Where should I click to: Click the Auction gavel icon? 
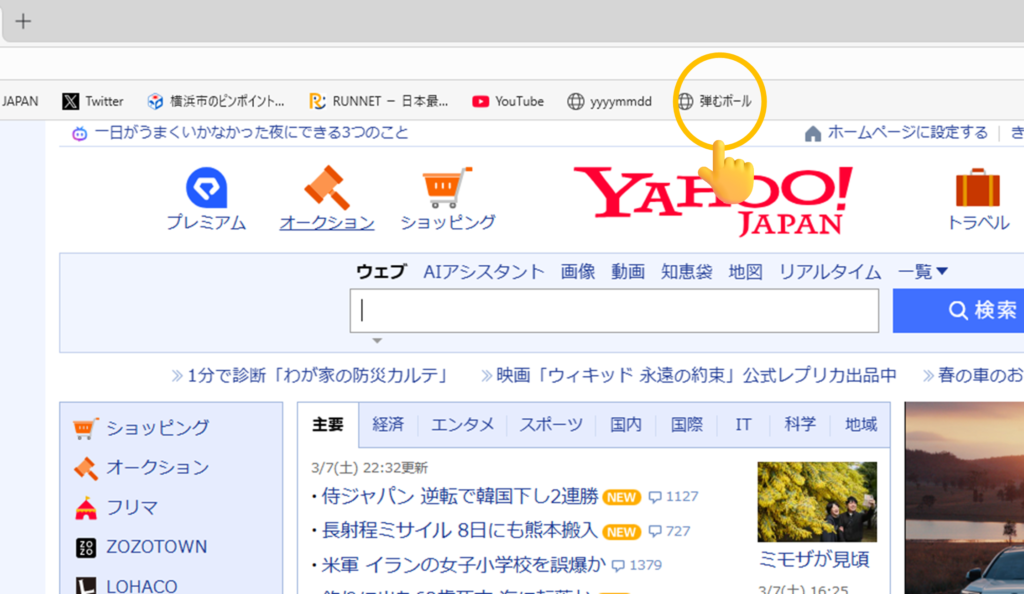coord(327,188)
